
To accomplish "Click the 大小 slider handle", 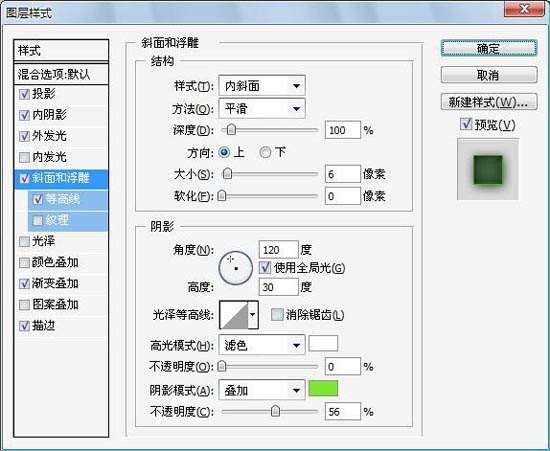I will pos(228,173).
